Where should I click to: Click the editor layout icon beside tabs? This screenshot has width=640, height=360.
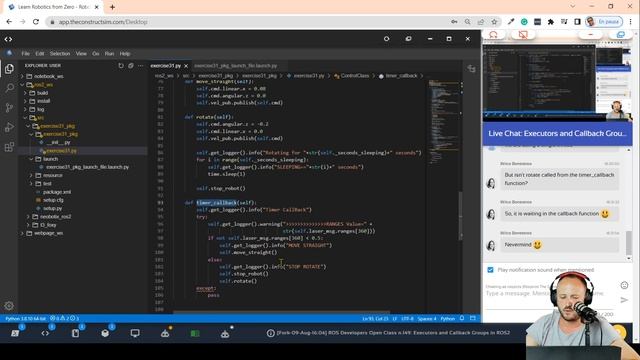(471, 69)
